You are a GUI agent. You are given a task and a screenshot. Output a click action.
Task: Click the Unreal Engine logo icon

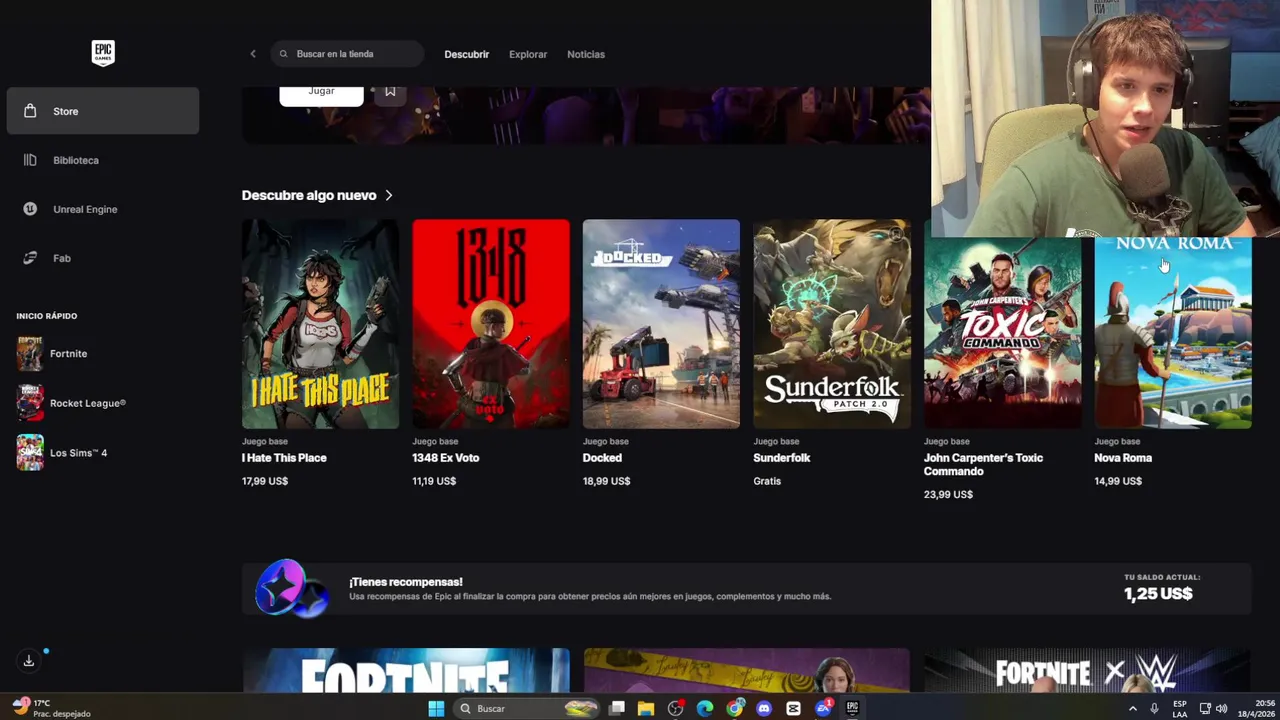pos(30,209)
